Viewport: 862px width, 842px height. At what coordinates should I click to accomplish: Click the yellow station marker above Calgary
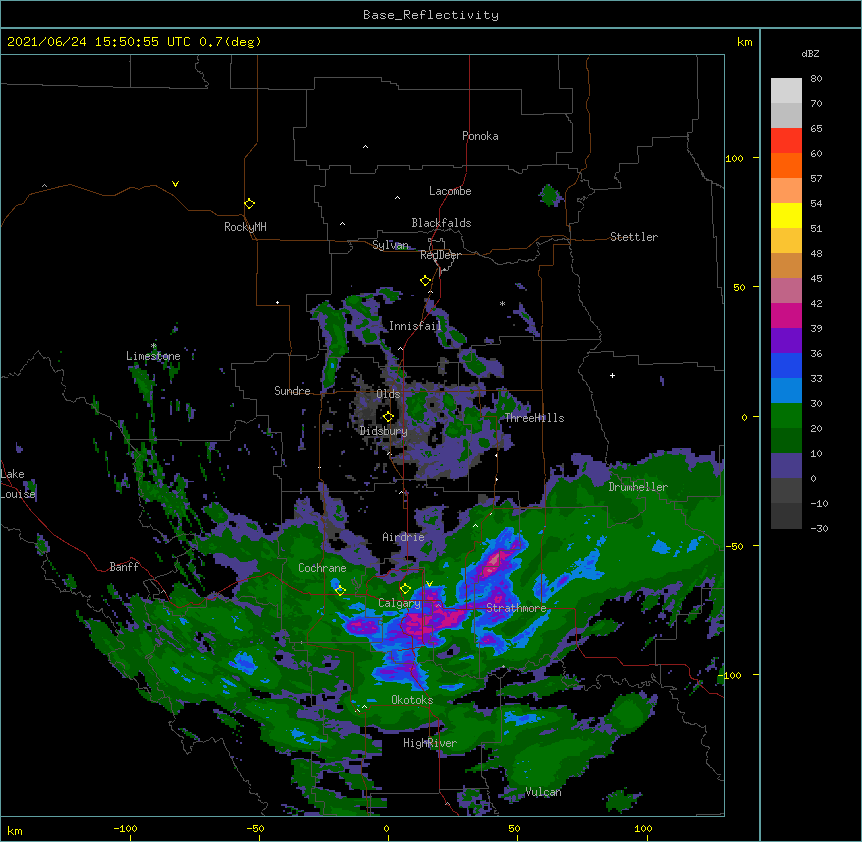coord(405,589)
